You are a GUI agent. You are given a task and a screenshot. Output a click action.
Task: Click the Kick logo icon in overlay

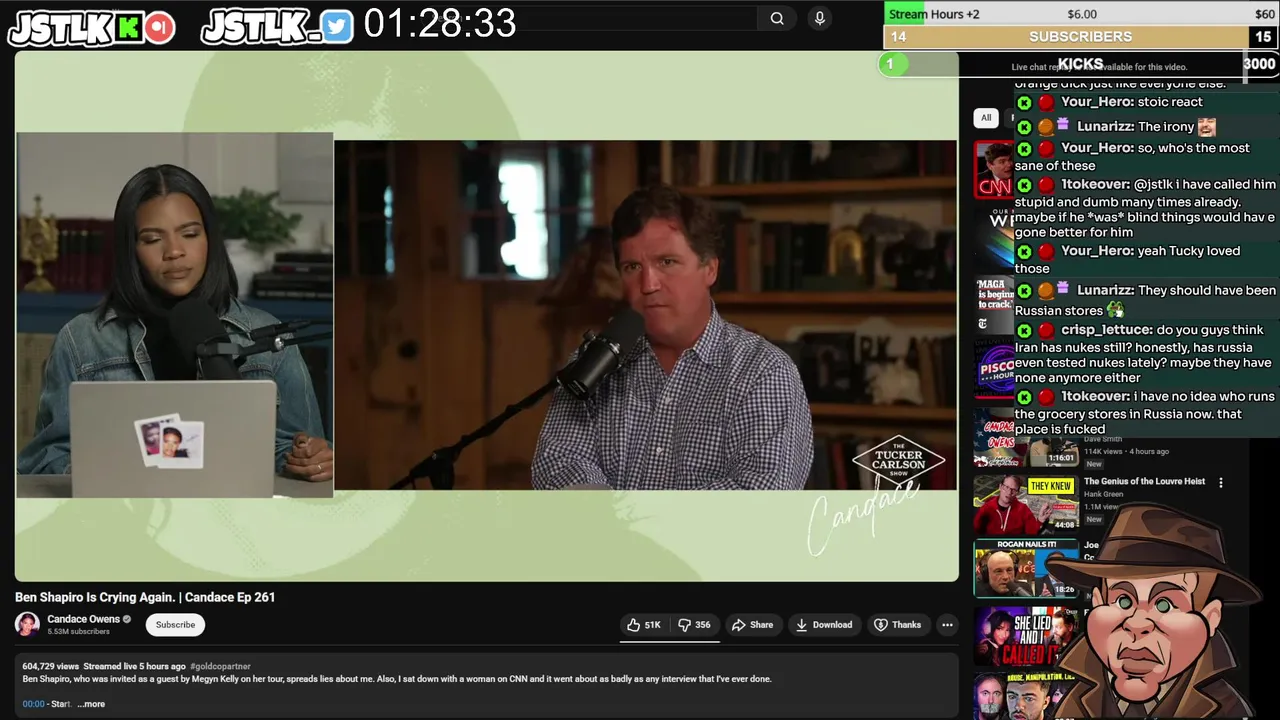128,28
